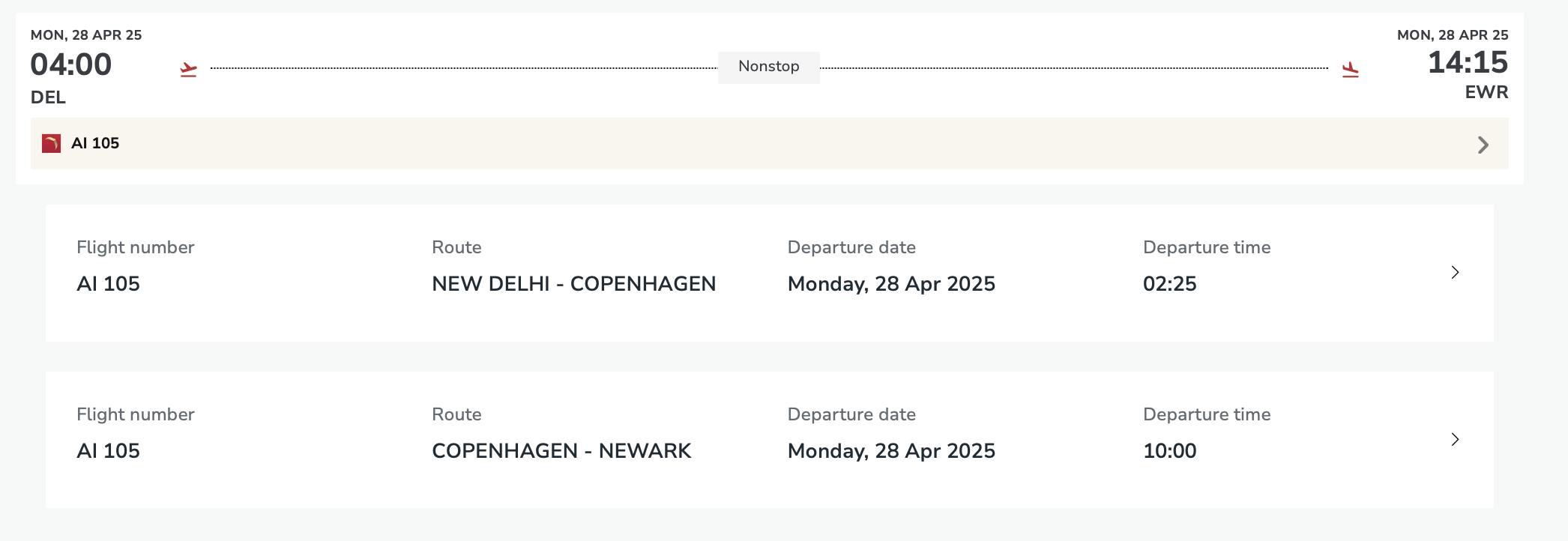1568x541 pixels.
Task: Click the takeoff plane icon beside DEL
Action: click(x=188, y=70)
